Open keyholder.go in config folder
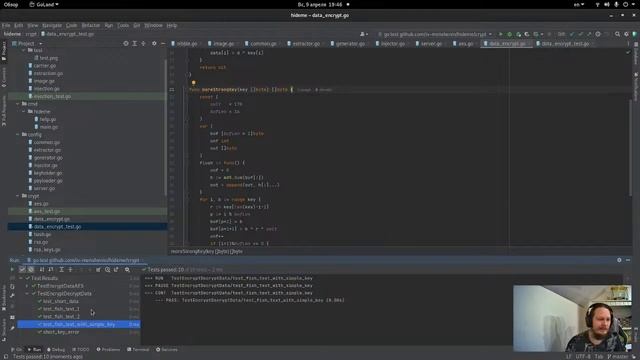Screen dimensions: 640x360 [47, 173]
